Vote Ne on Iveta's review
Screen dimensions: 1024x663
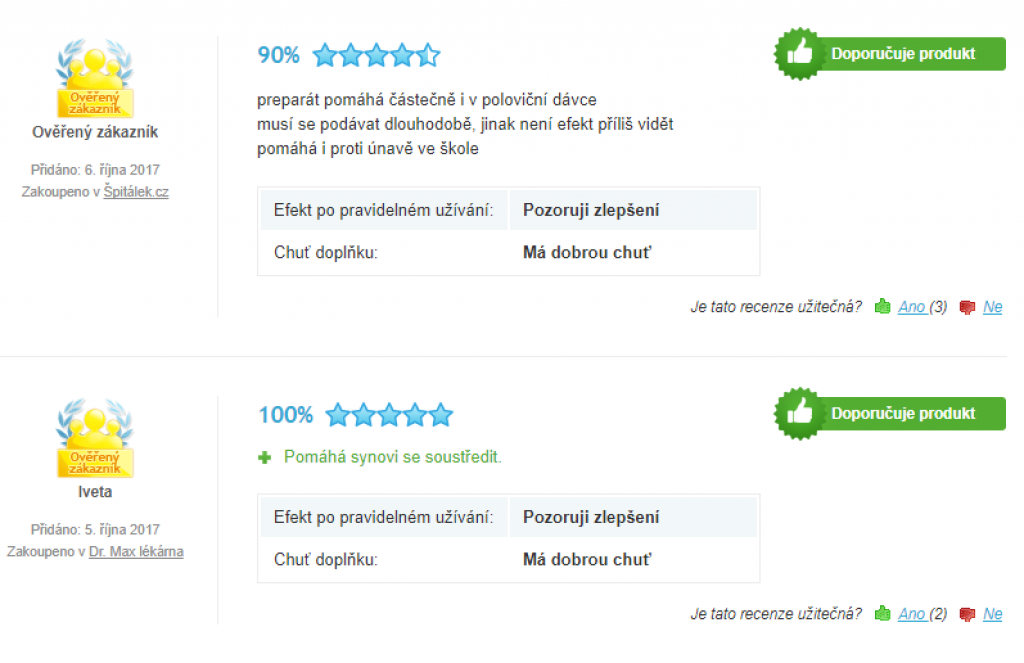[993, 613]
